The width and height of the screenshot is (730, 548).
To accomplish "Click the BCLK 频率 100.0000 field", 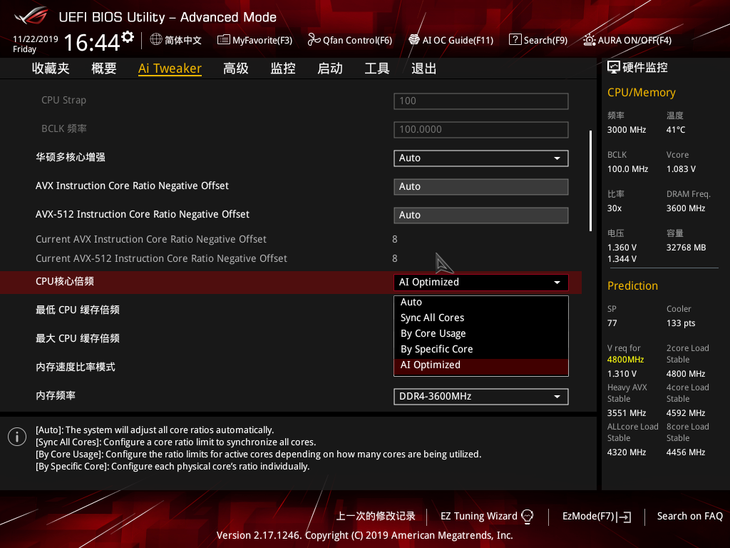I will pyautogui.click(x=481, y=129).
